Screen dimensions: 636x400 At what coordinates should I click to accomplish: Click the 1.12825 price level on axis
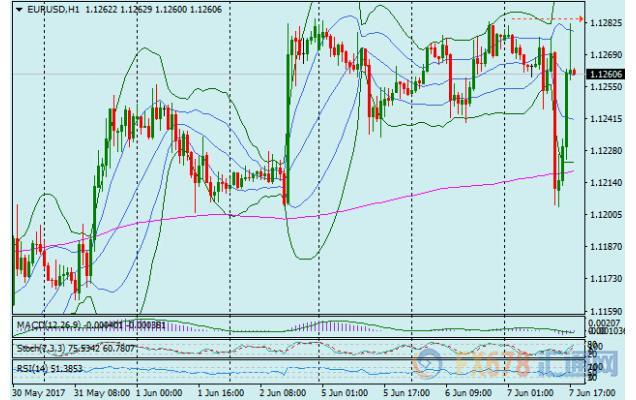tap(608, 22)
